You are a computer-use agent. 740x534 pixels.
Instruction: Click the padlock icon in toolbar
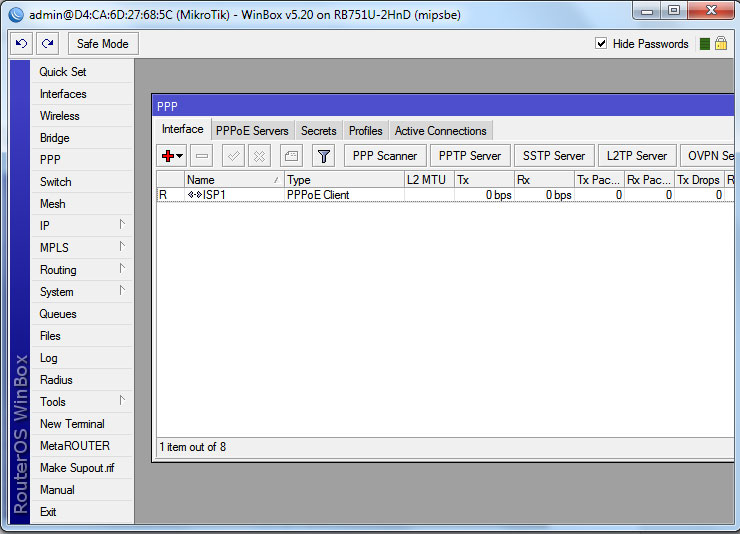click(x=720, y=44)
